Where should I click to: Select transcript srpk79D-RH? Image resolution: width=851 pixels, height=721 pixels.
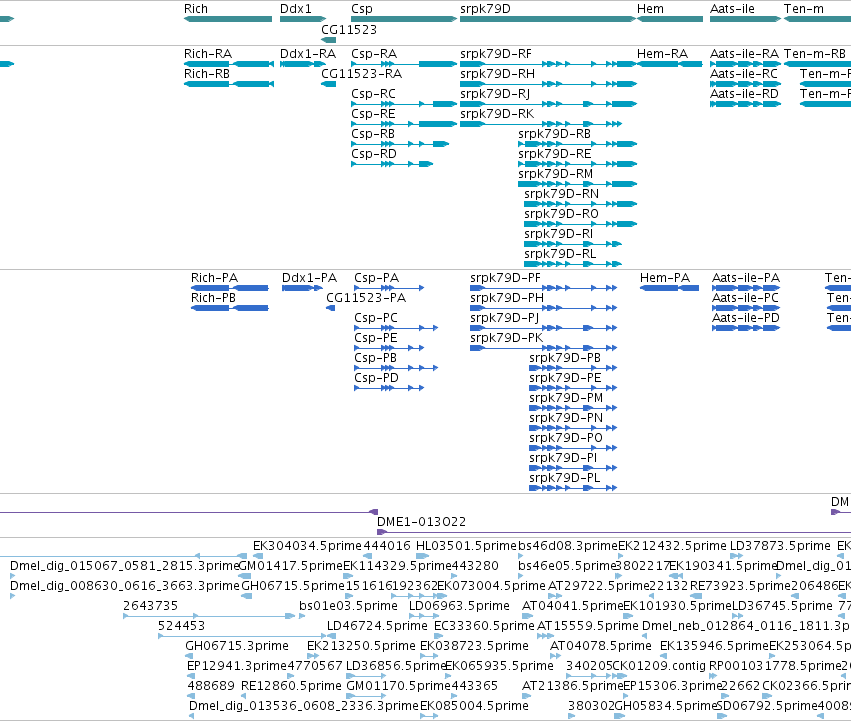[548, 84]
